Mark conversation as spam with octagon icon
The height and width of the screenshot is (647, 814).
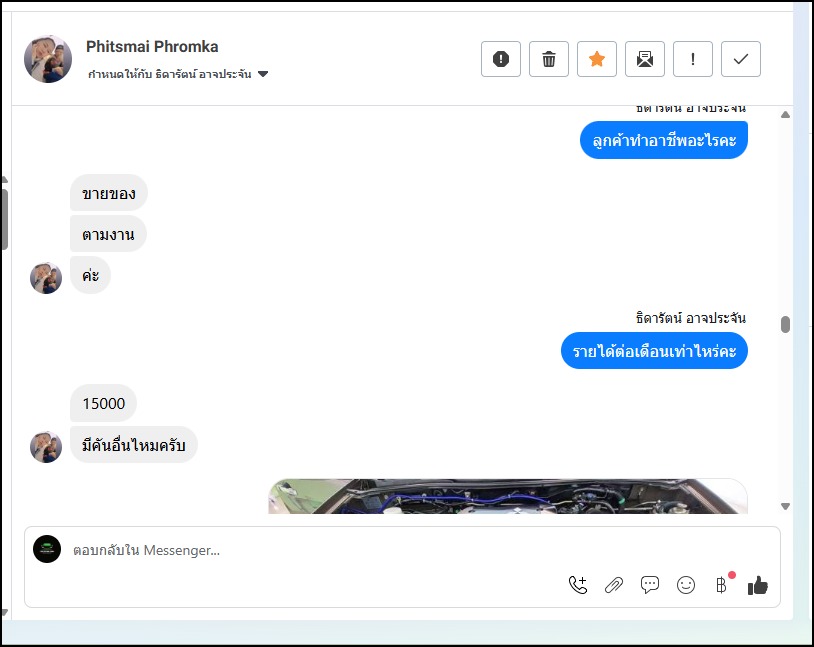click(500, 59)
